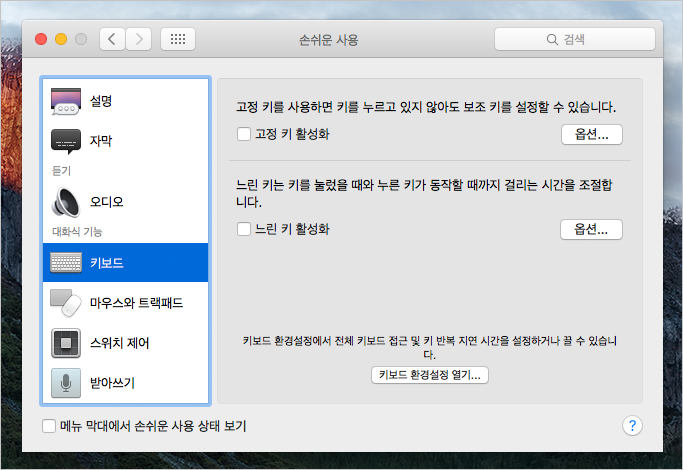
Task: Click the 키보드 keyboard icon in sidebar
Action: tap(66, 263)
